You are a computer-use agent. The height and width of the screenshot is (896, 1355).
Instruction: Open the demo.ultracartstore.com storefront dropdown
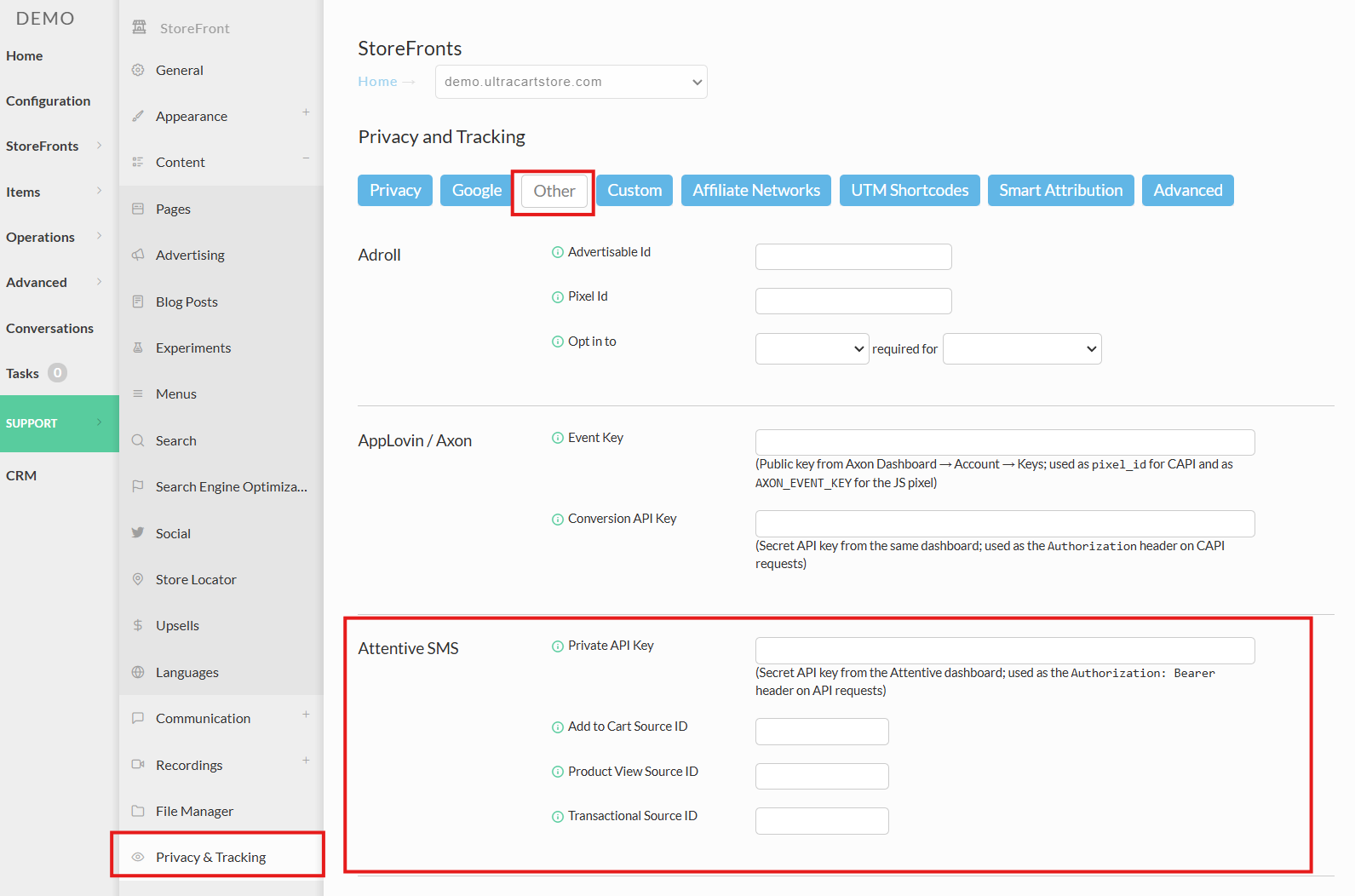tap(571, 82)
